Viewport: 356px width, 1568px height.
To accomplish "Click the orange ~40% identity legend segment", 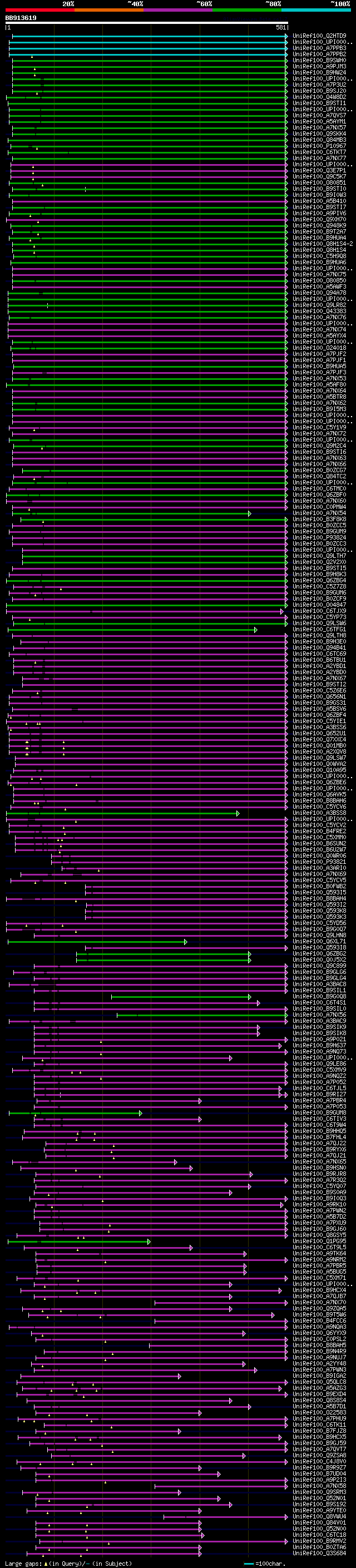I will click(109, 11).
